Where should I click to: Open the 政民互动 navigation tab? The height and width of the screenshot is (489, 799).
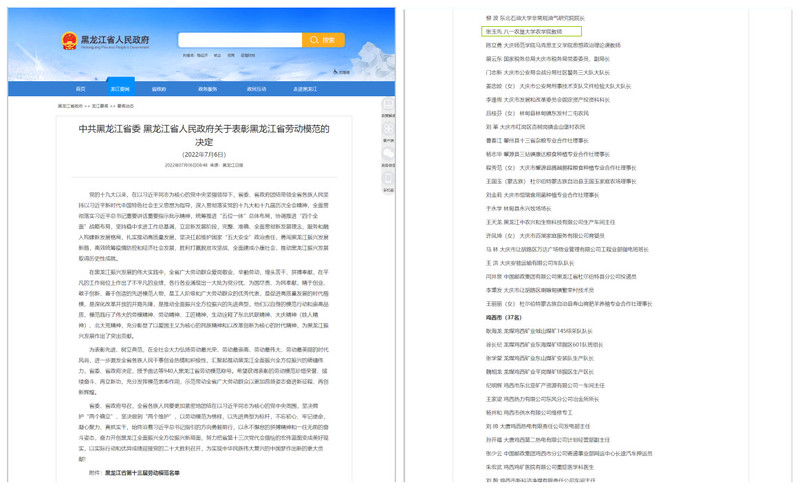(x=256, y=89)
